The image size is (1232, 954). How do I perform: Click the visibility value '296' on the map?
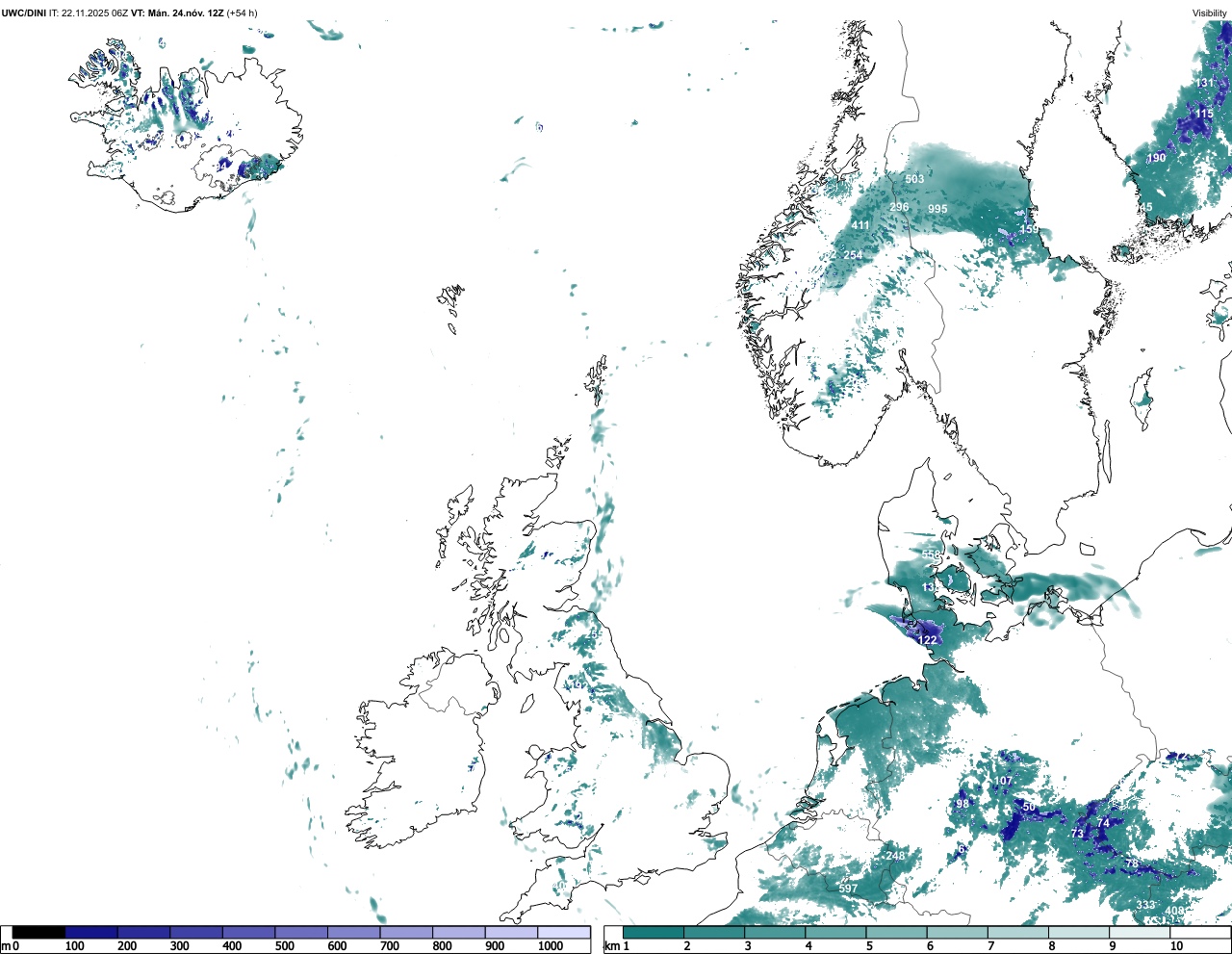tap(899, 207)
